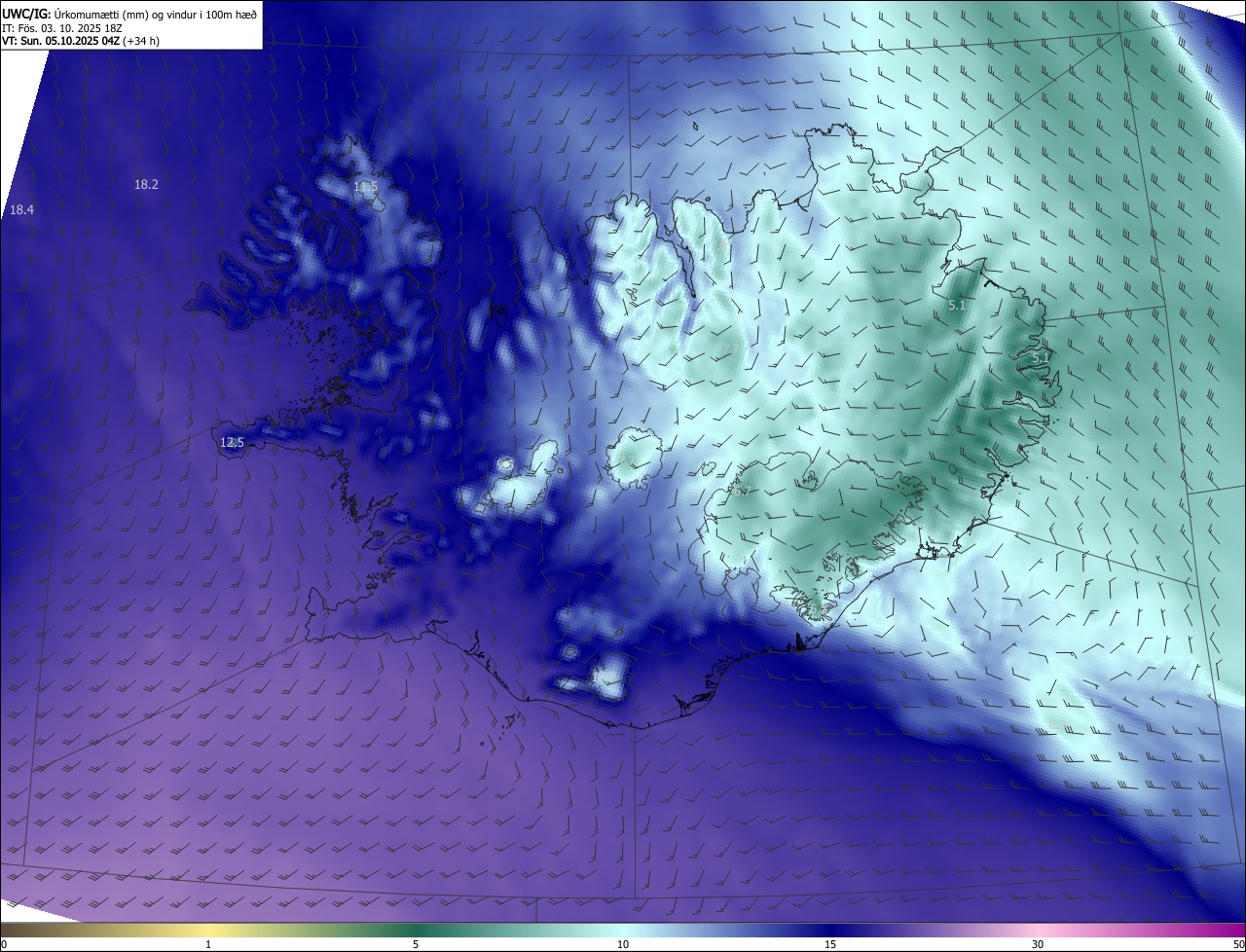The width and height of the screenshot is (1246, 952).
Task: Pick the green color above the 5 mark
Action: click(x=416, y=930)
